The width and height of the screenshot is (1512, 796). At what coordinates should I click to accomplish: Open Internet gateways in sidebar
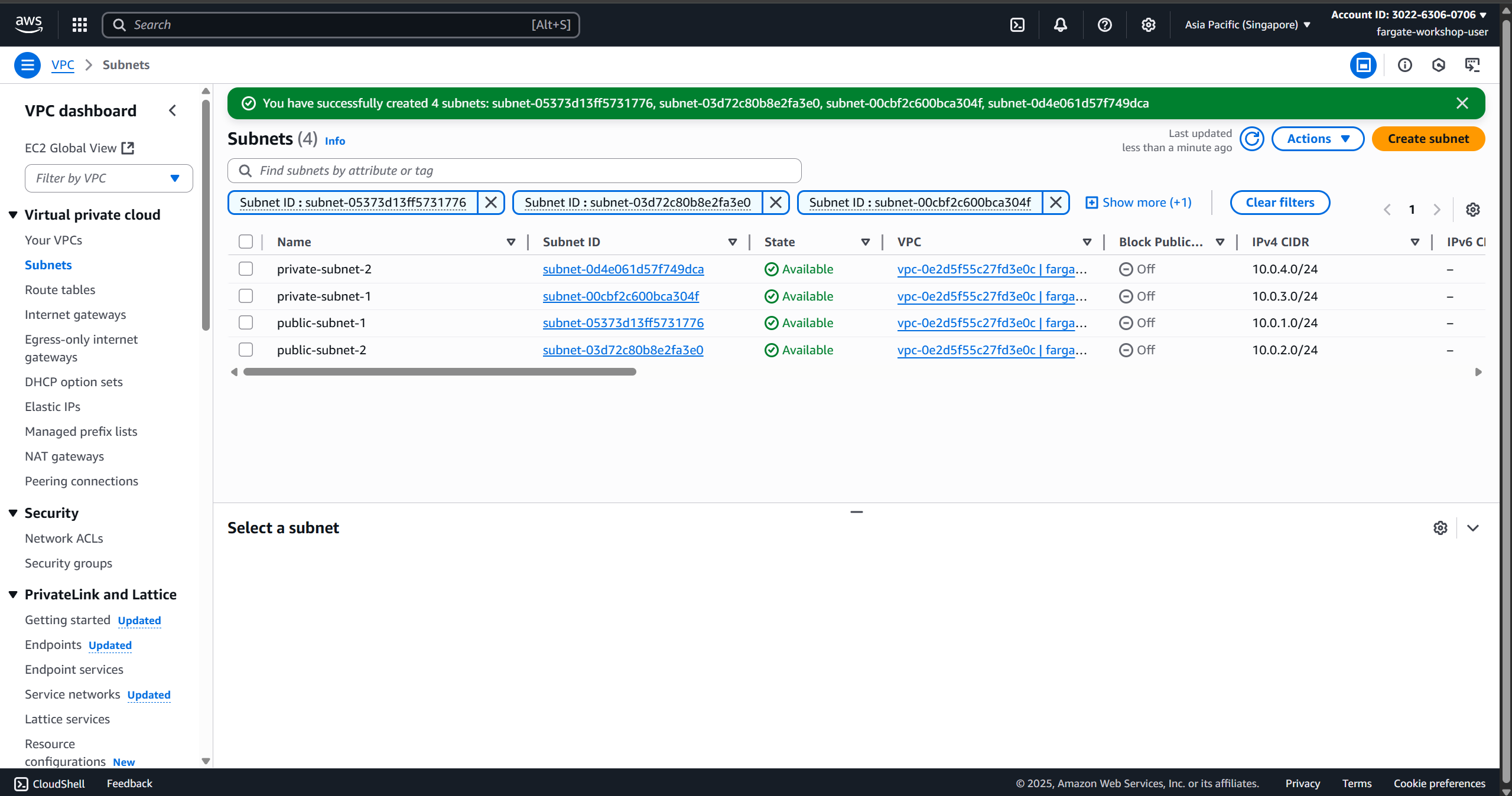pos(75,315)
